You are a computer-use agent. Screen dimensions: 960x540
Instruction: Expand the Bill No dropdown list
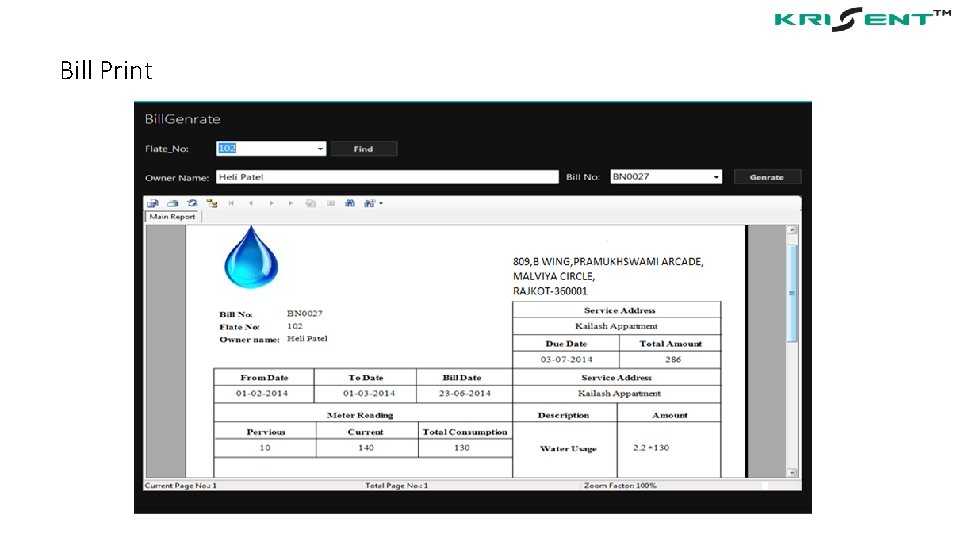coord(716,177)
